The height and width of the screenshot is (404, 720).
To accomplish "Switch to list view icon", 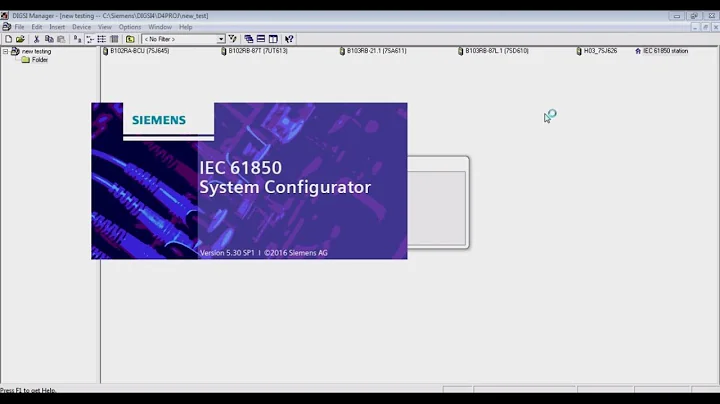I will point(101,39).
